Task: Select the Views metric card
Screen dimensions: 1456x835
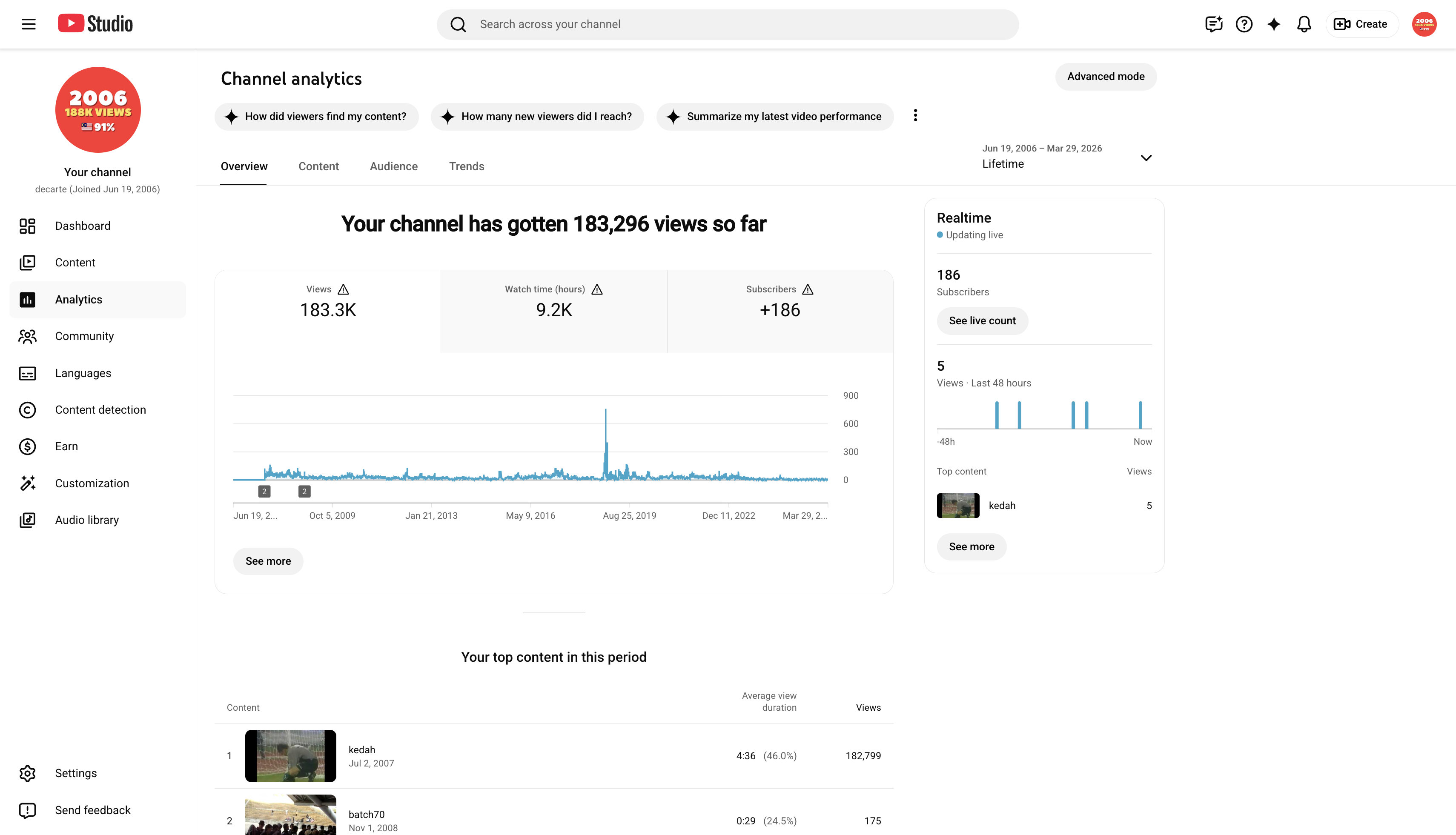Action: coord(327,312)
